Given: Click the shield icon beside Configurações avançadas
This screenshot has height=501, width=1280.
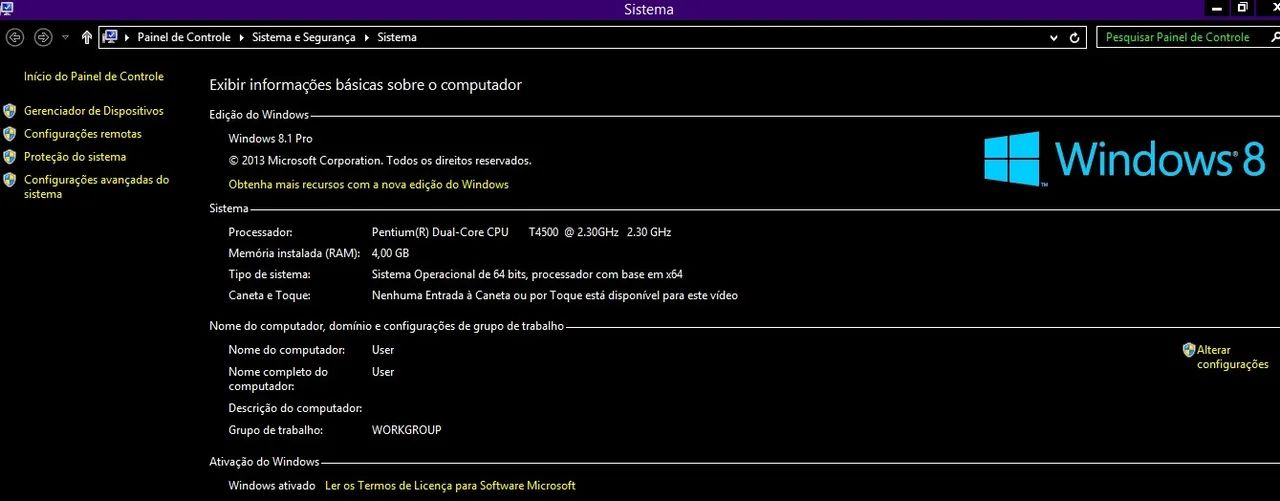Looking at the screenshot, I should click(x=10, y=180).
